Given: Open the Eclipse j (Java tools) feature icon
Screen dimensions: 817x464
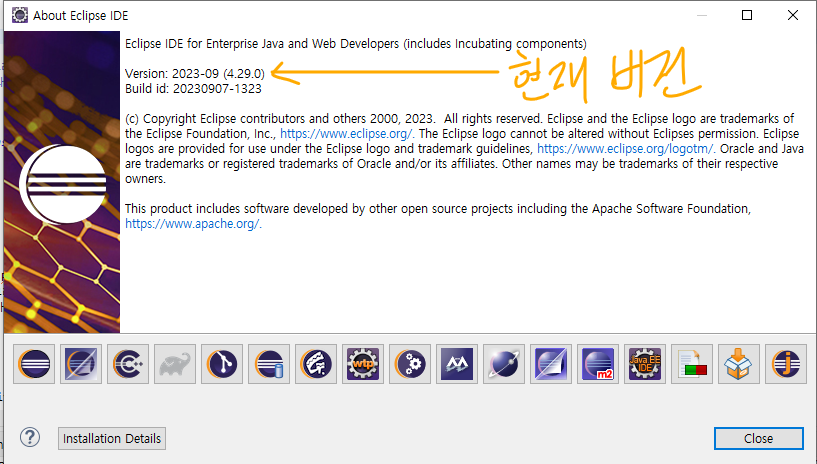Looking at the screenshot, I should pyautogui.click(x=786, y=364).
